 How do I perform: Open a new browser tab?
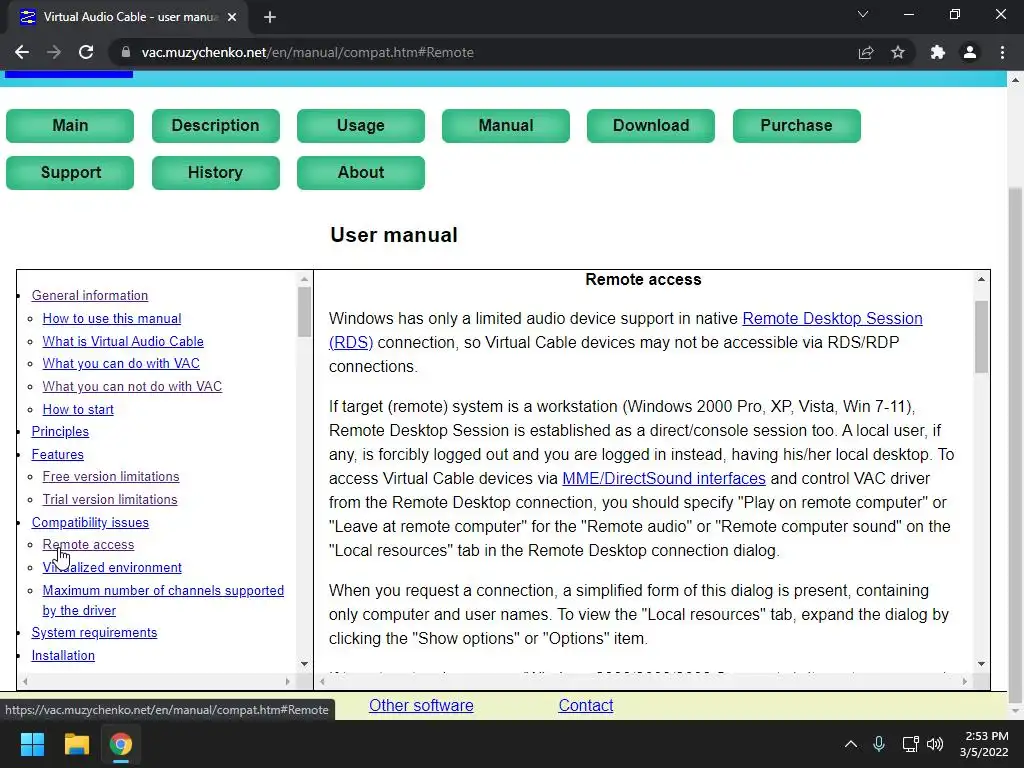270,17
